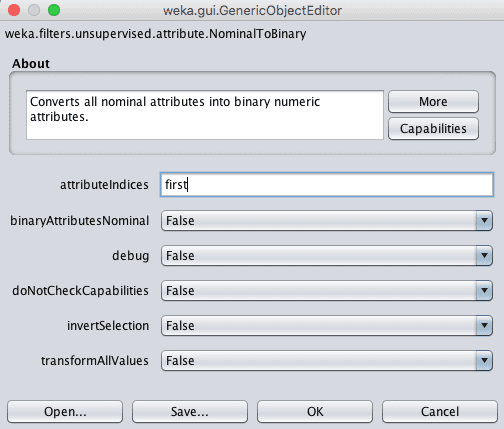
Task: Click the Open... button
Action: tap(65, 412)
